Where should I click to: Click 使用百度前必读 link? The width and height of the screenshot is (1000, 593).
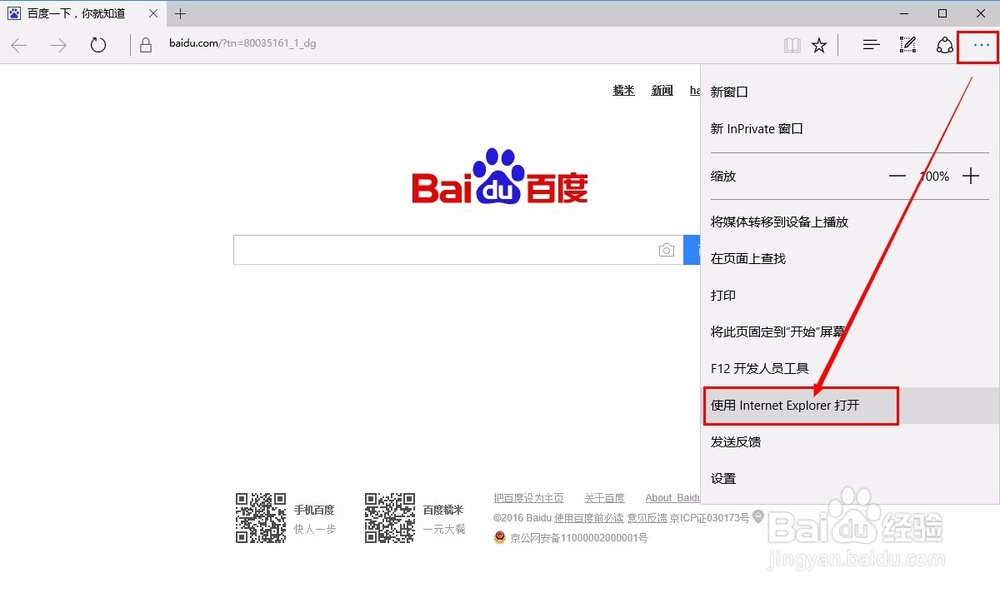coord(589,518)
